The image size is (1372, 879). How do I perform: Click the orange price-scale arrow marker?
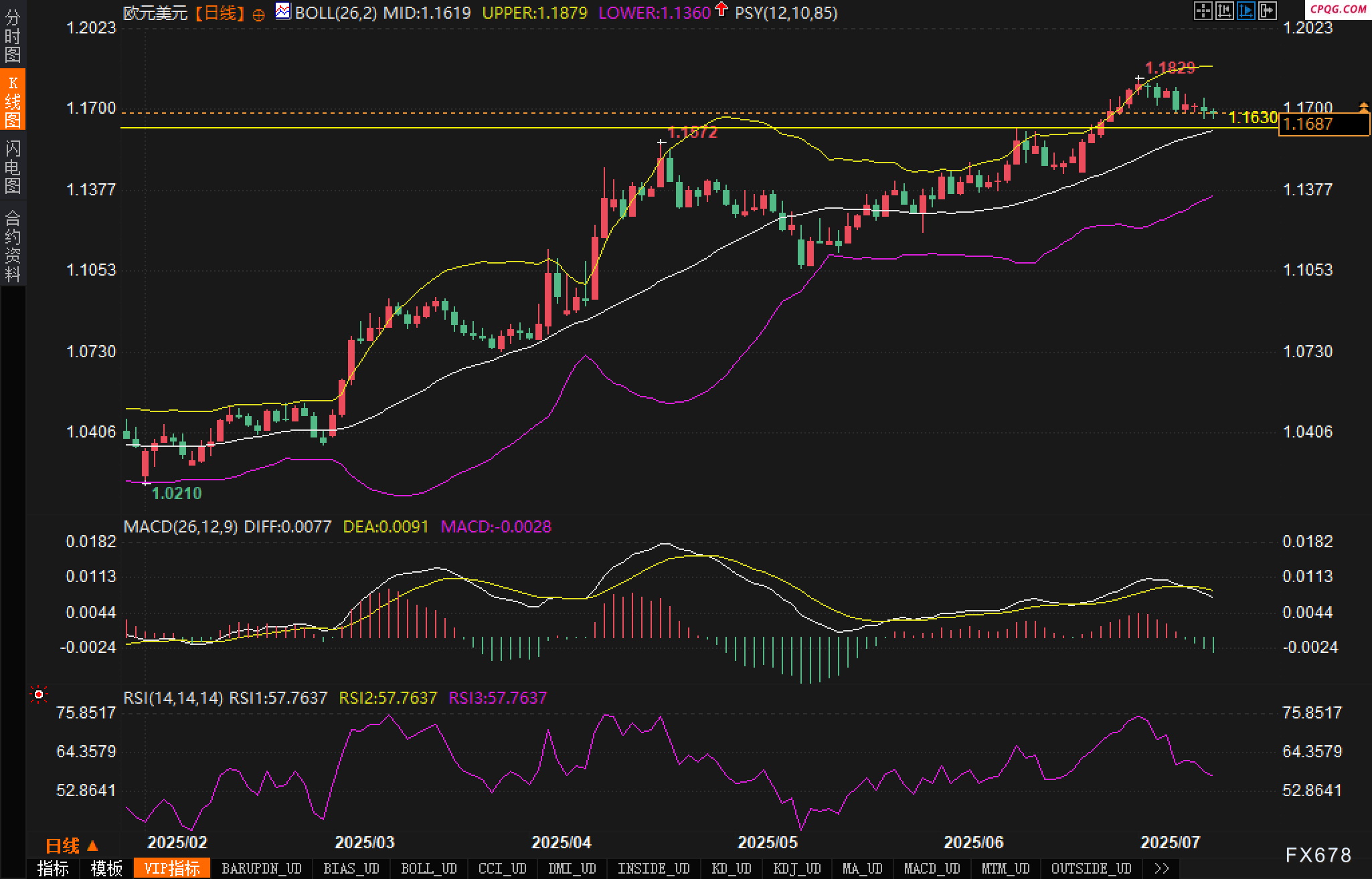(1363, 107)
